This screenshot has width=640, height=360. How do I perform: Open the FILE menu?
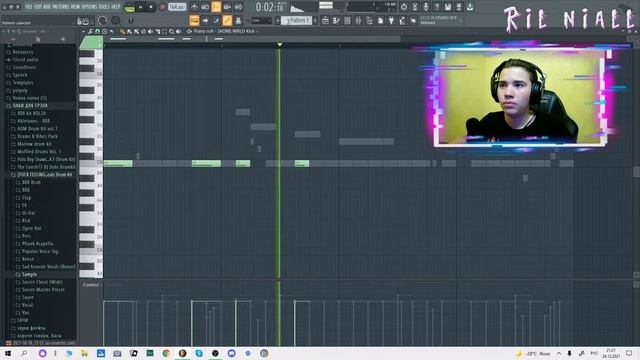pos(29,7)
